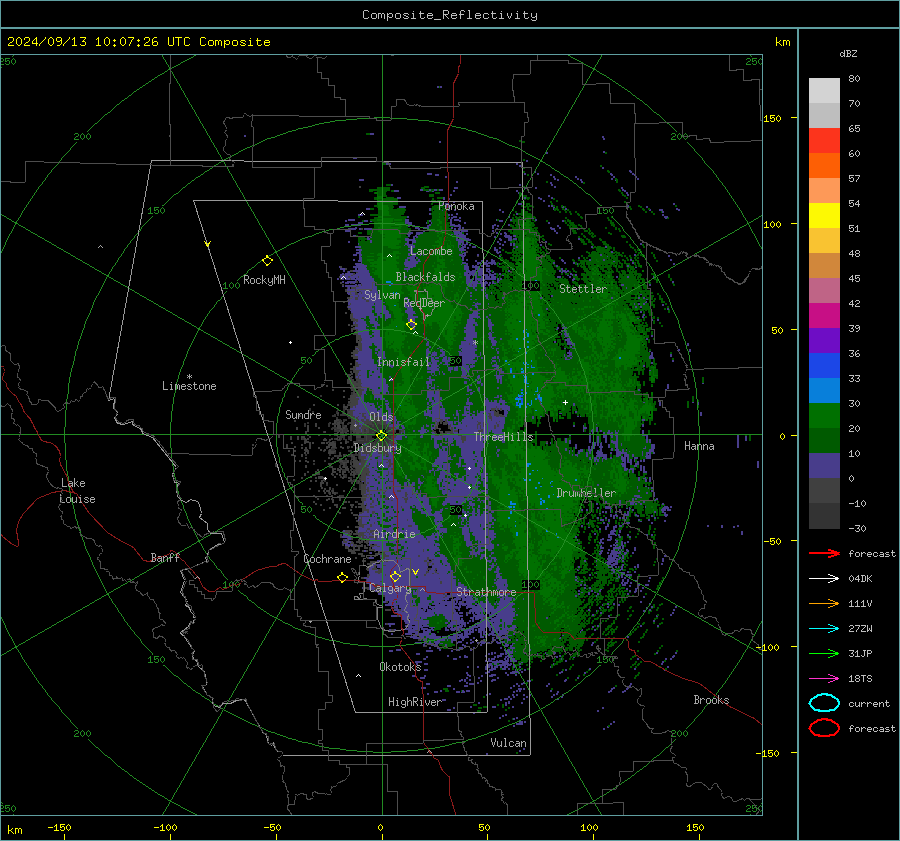Click the Blackfalds town label
900x841 pixels.
[x=425, y=277]
